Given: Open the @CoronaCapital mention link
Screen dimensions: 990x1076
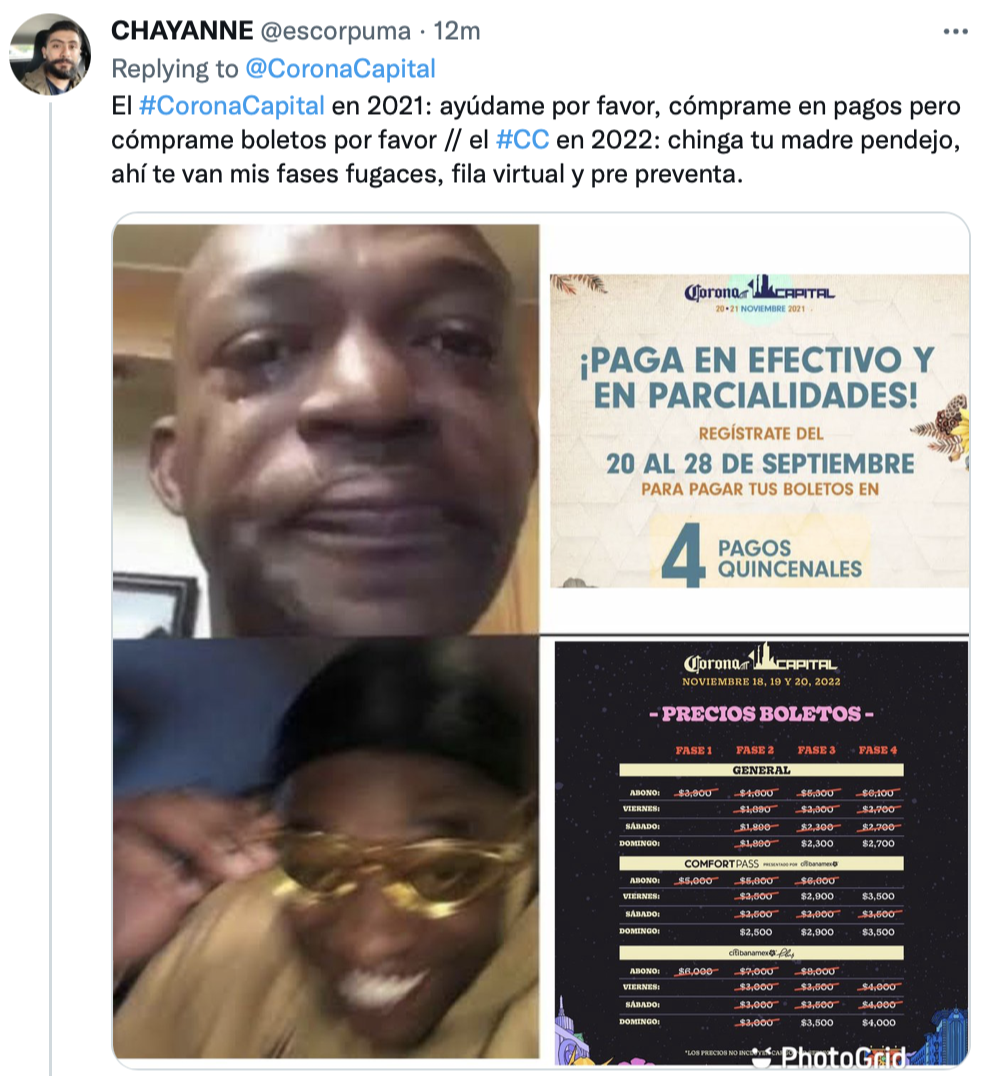Looking at the screenshot, I should pos(340,69).
